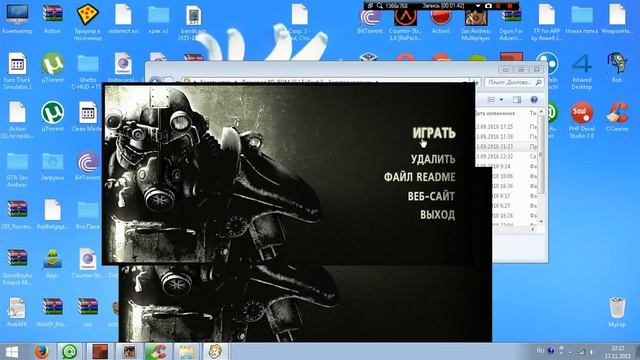Image resolution: width=640 pixels, height=360 pixels.
Task: Switch to Fallout Vault Boy taskbar icon
Action: click(215, 351)
